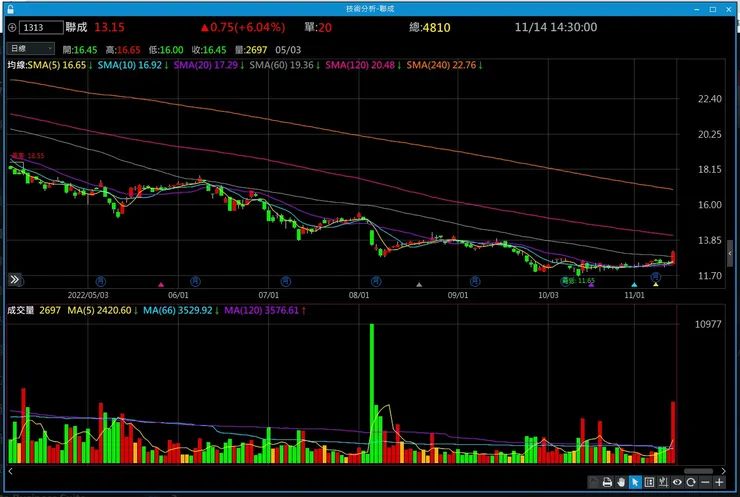The image size is (740, 497).
Task: Edit the stock code field 1313
Action: (x=41, y=27)
